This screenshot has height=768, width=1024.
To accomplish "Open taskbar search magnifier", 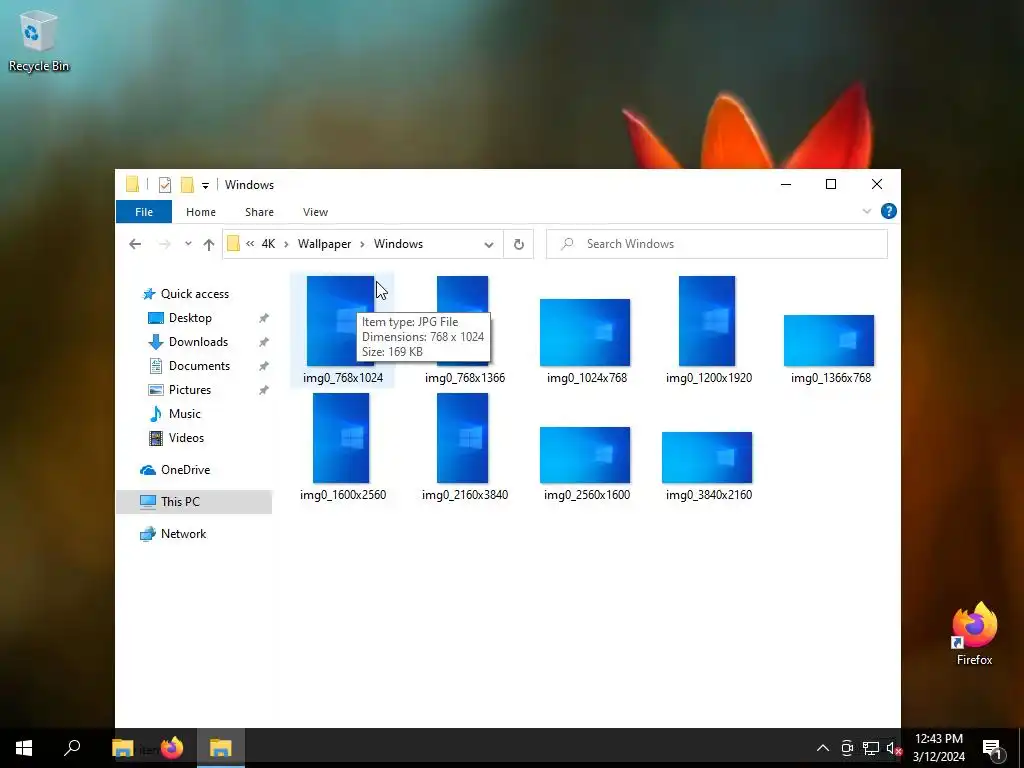I will coord(72,748).
